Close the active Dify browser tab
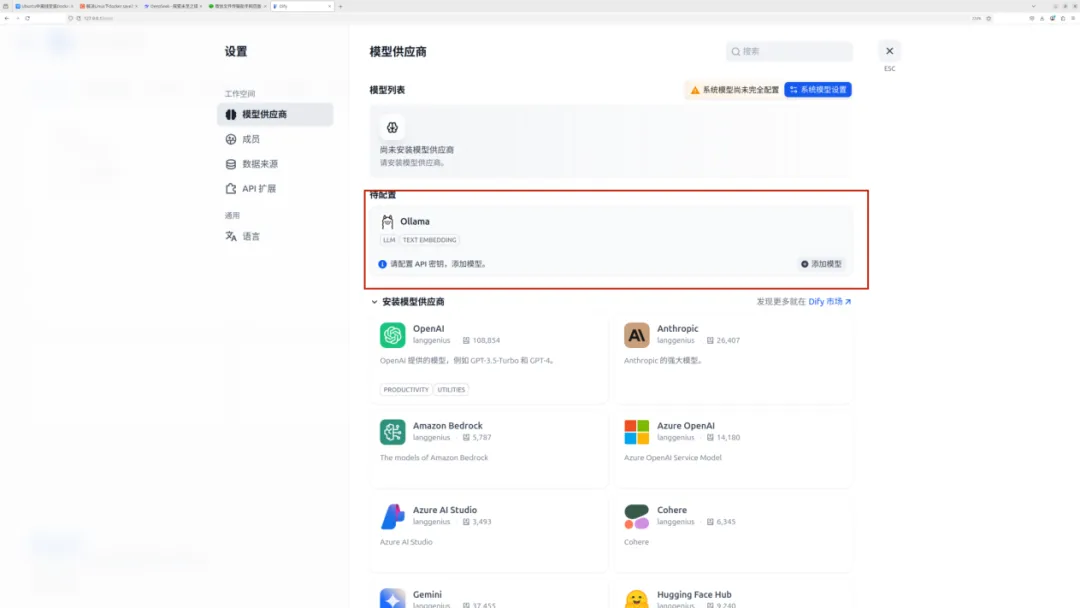The image size is (1080, 608). coord(329,6)
